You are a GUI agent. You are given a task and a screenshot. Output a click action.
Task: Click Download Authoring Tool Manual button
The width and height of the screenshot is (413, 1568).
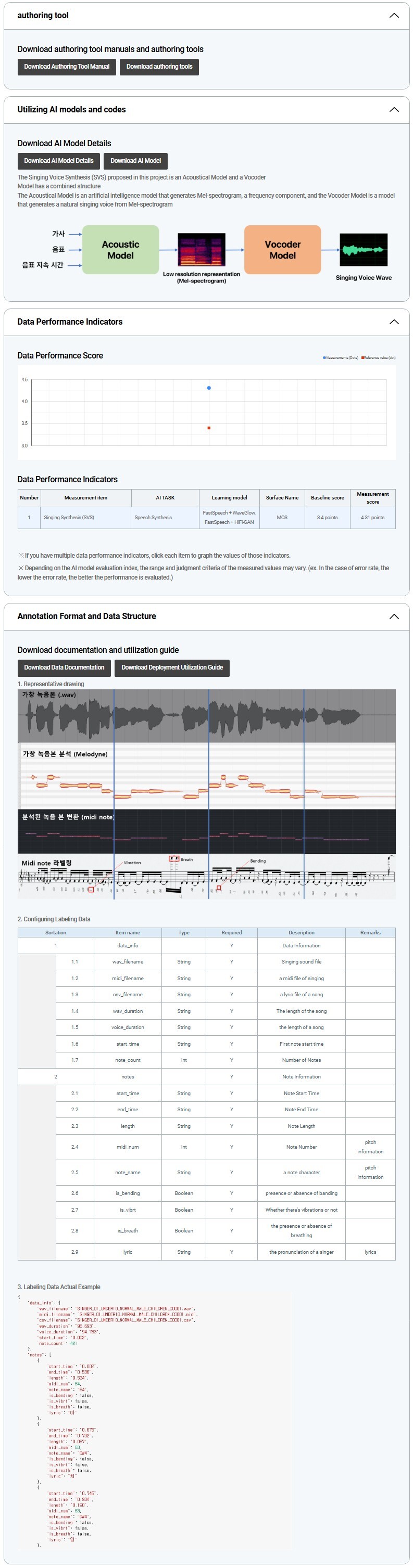(x=67, y=67)
